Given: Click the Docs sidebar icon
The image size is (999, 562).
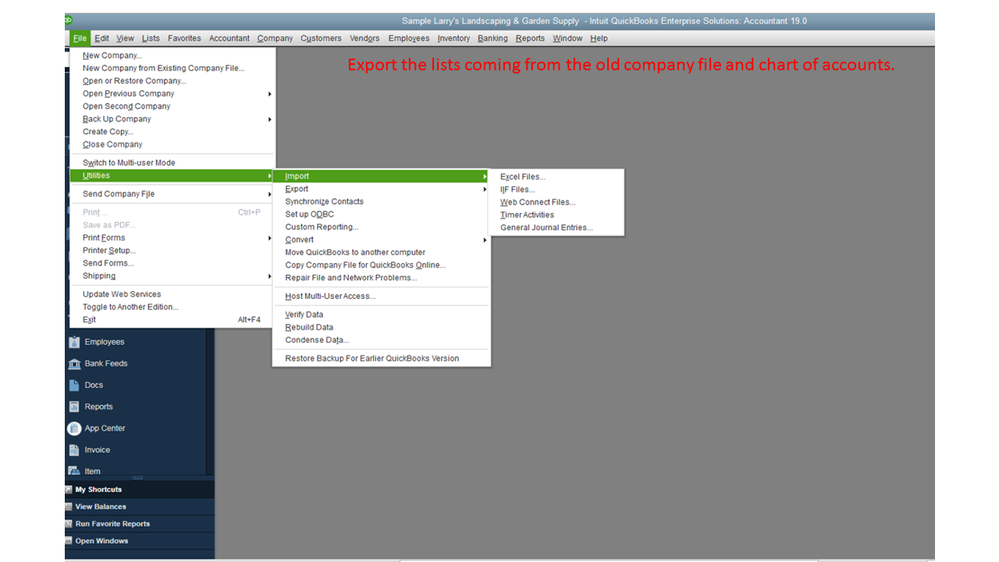Looking at the screenshot, I should pyautogui.click(x=74, y=385).
